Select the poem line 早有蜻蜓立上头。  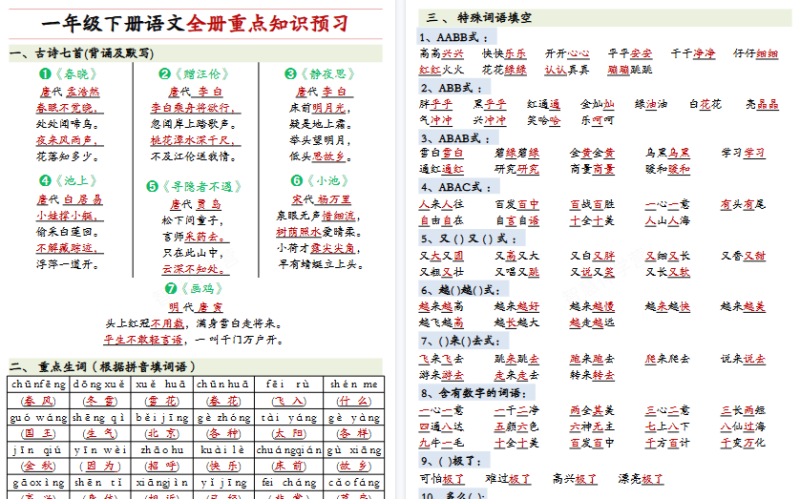pos(320,264)
